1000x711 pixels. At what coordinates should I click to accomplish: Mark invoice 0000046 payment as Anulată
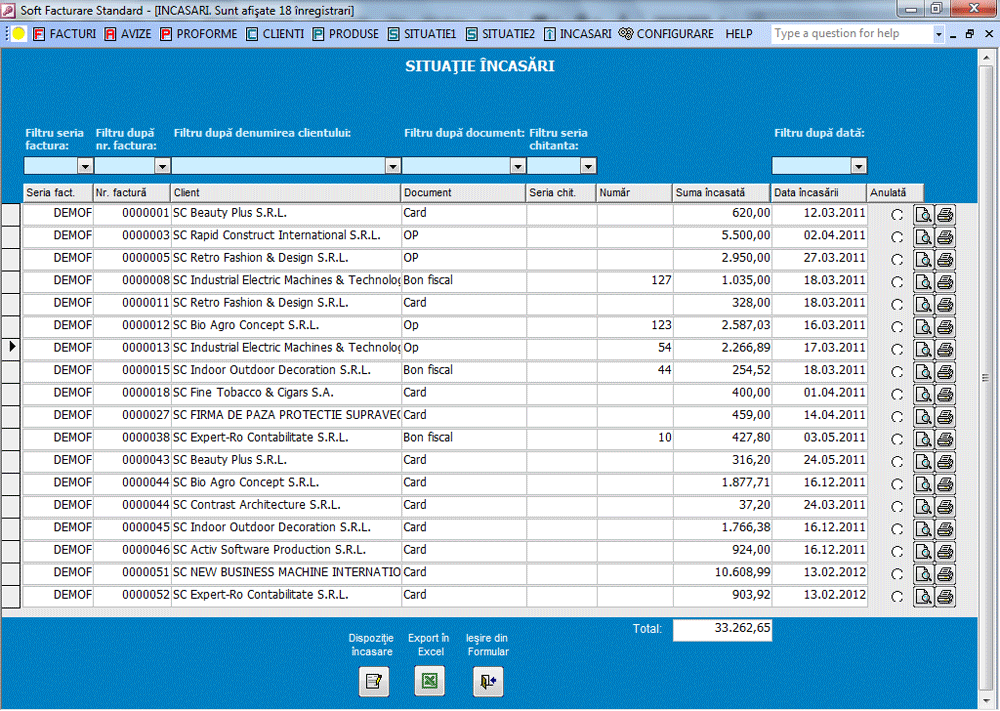(897, 552)
